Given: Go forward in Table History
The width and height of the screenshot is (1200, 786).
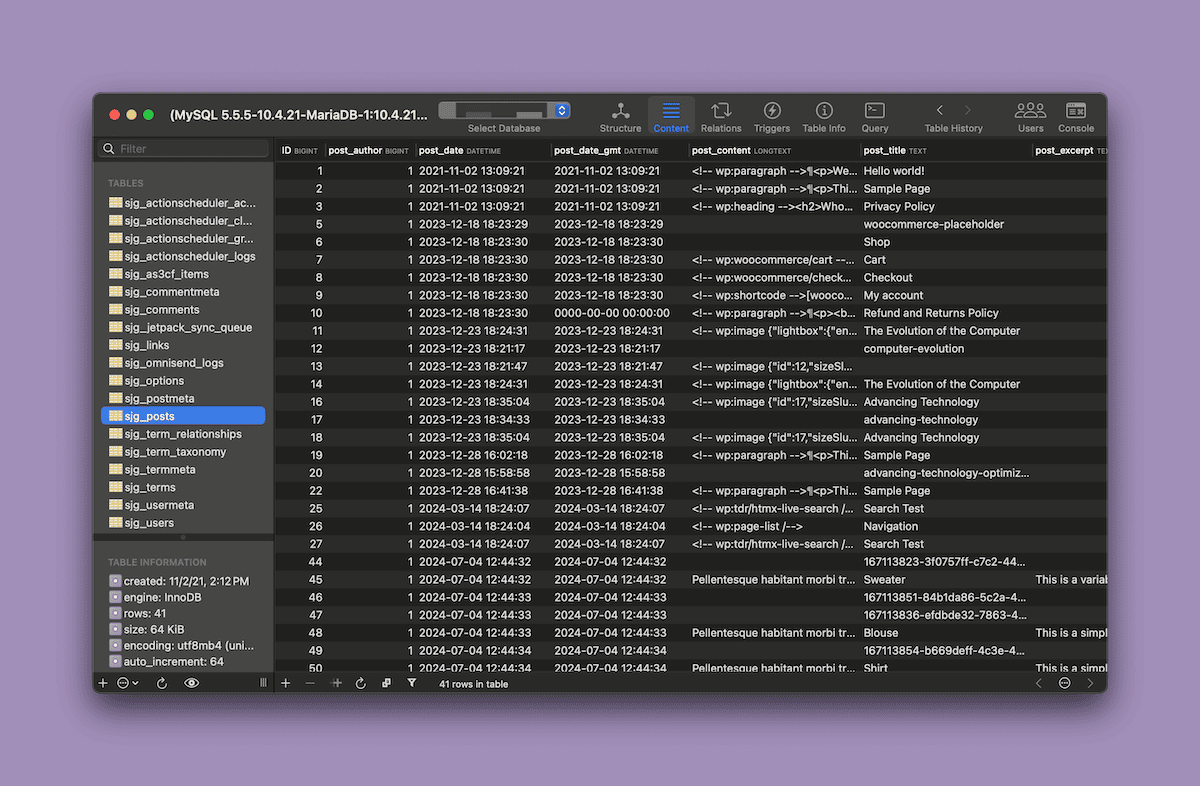Looking at the screenshot, I should pyautogui.click(x=967, y=110).
